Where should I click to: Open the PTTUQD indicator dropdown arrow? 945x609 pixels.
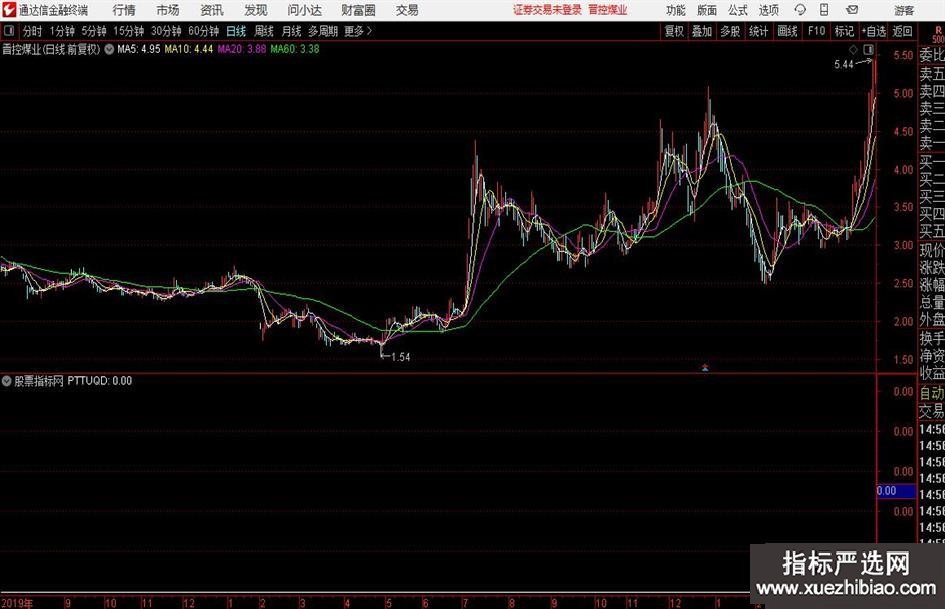(x=7, y=380)
